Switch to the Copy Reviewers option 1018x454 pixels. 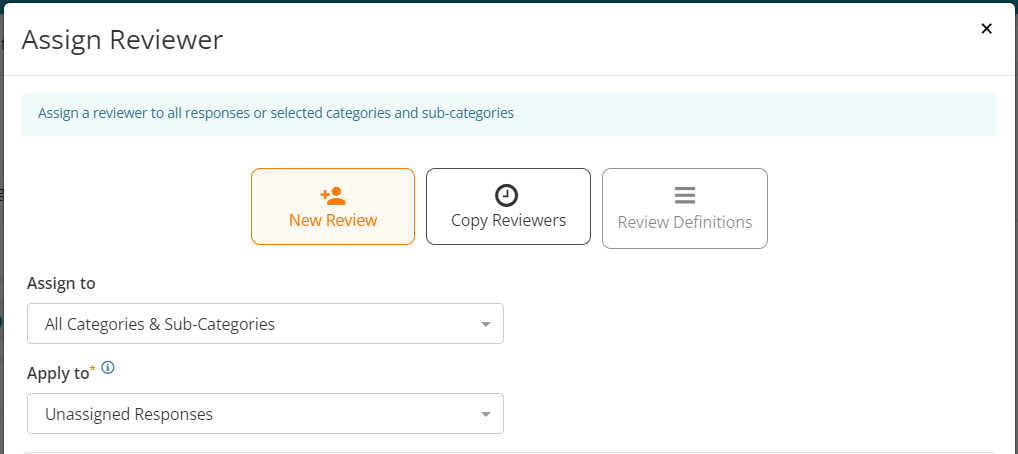[x=508, y=207]
